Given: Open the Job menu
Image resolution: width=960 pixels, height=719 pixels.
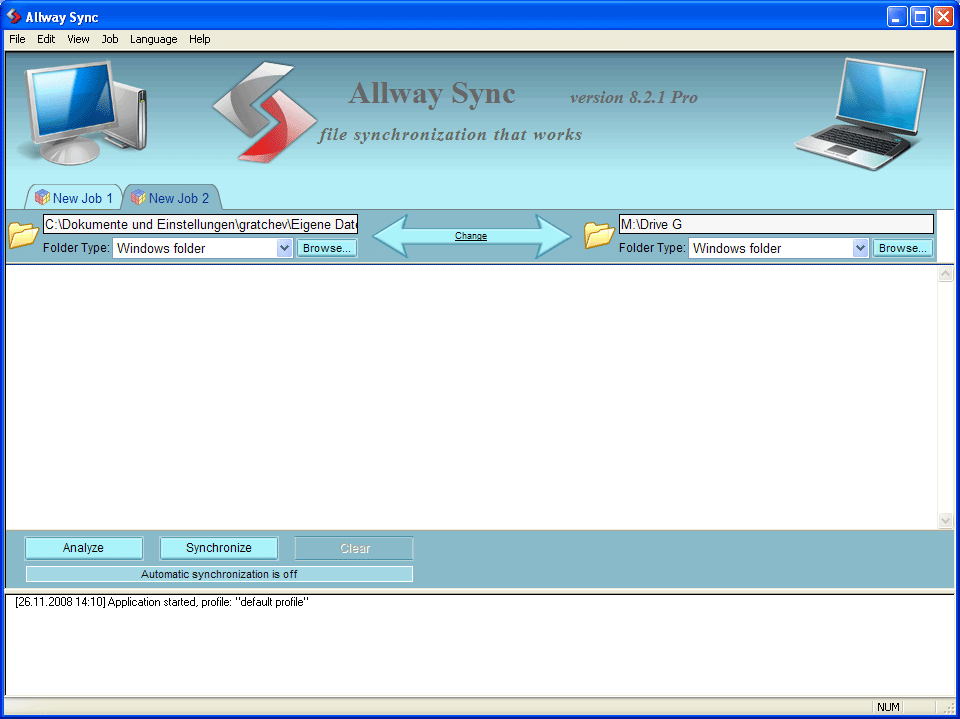Looking at the screenshot, I should tap(110, 39).
